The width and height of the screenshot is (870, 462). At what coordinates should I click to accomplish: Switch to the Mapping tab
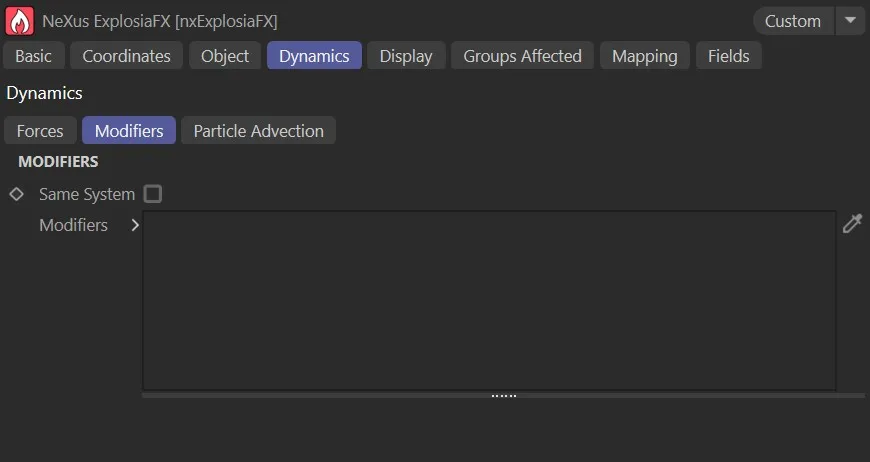[644, 56]
